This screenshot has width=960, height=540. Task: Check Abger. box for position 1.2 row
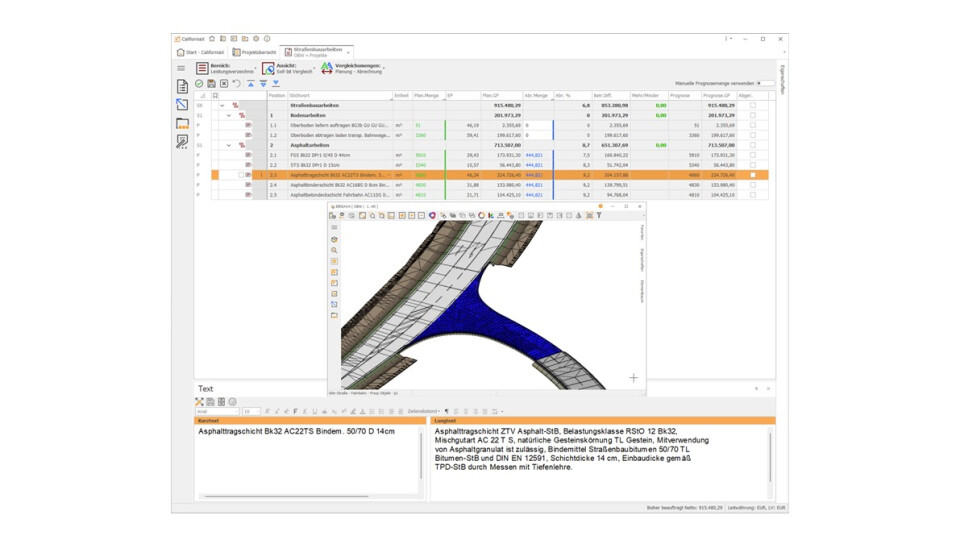(x=753, y=135)
